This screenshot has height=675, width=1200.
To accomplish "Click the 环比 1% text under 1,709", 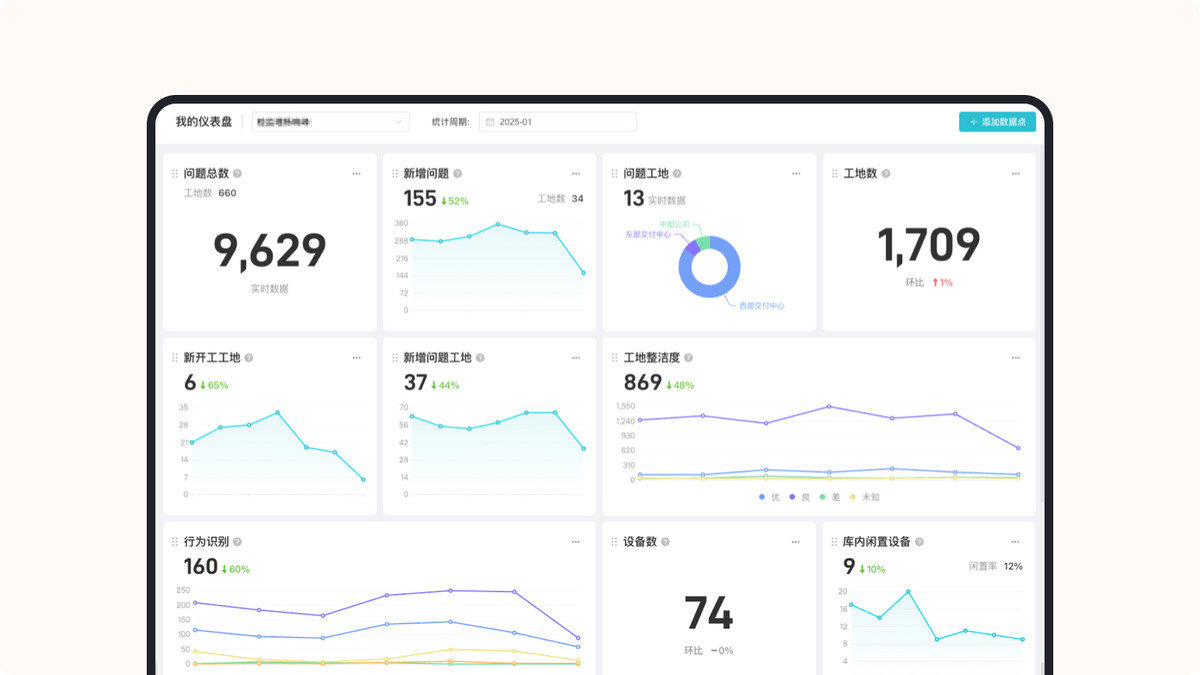I will pyautogui.click(x=929, y=282).
